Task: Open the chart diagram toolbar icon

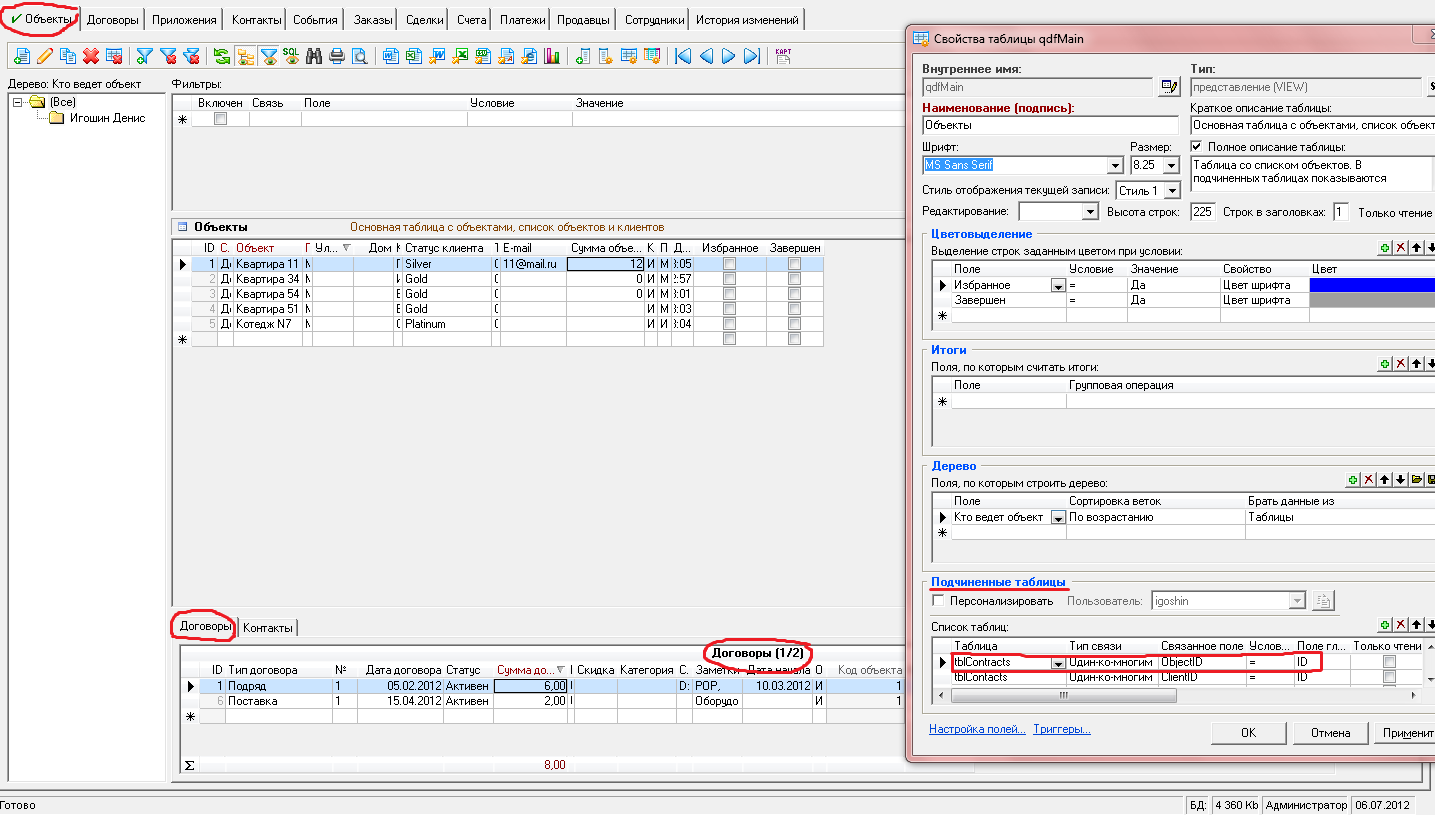Action: tap(552, 56)
